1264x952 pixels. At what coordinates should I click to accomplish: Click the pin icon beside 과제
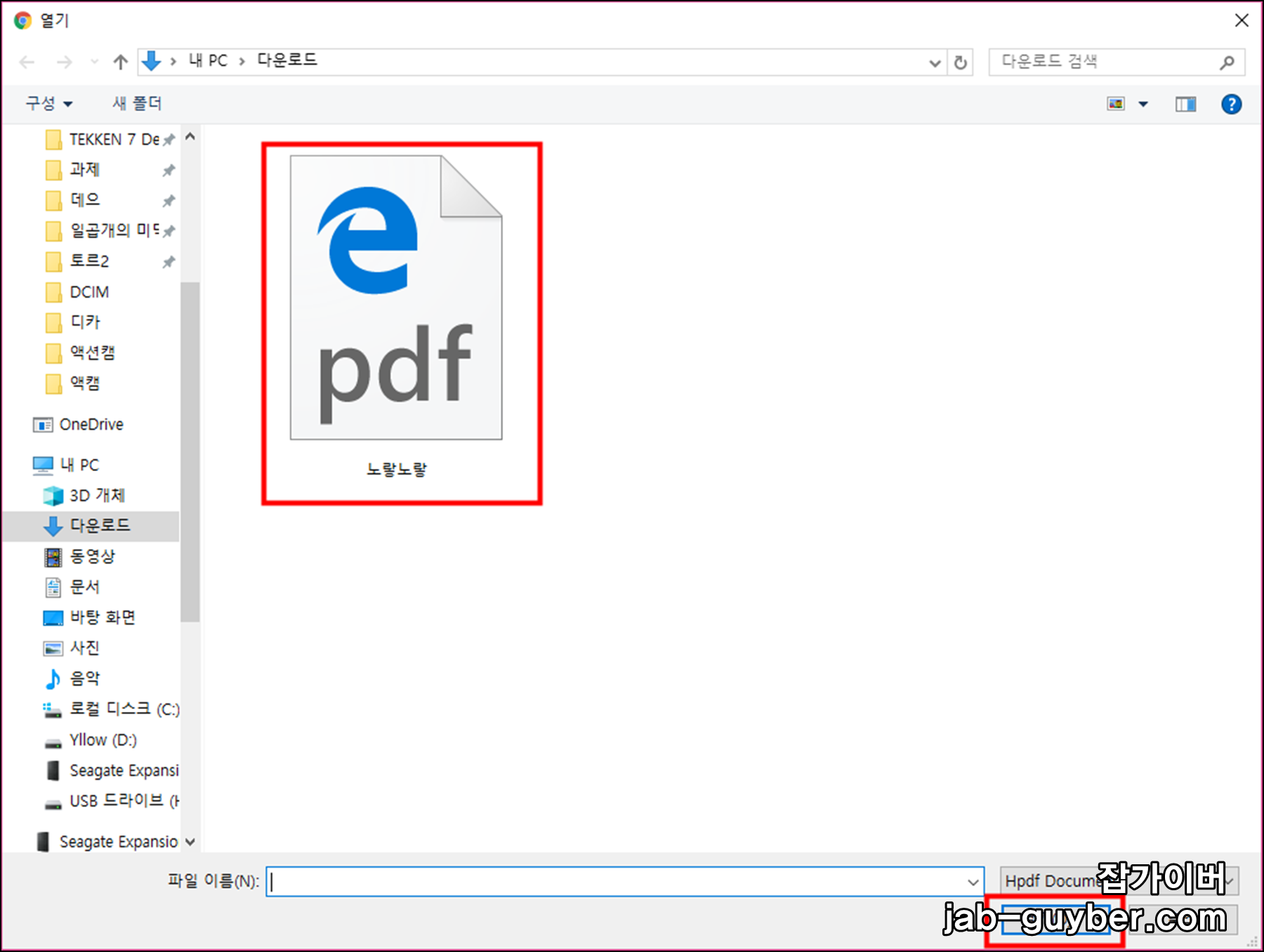tap(169, 171)
